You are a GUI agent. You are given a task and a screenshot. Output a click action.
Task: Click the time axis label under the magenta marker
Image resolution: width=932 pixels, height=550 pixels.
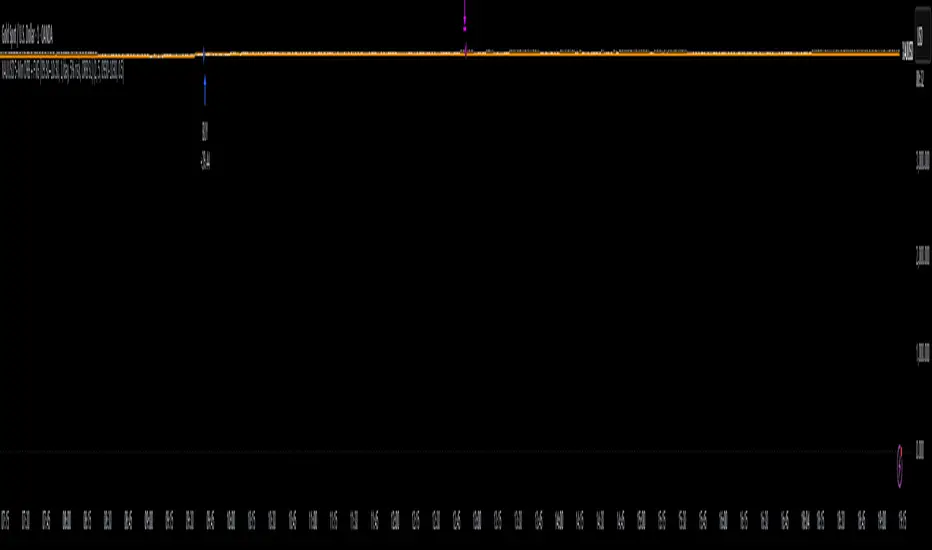coord(456,519)
